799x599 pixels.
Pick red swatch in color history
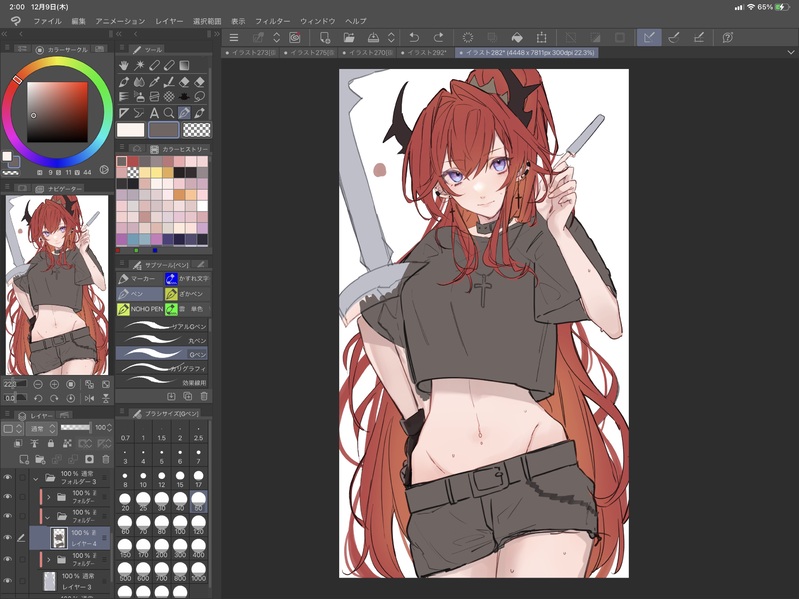coord(133,161)
